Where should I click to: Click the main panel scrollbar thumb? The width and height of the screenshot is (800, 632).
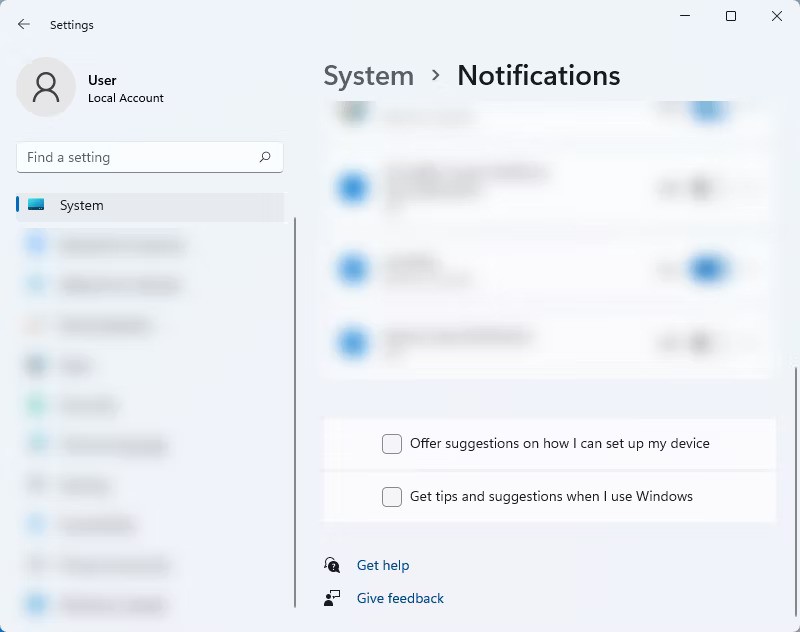coord(795,491)
